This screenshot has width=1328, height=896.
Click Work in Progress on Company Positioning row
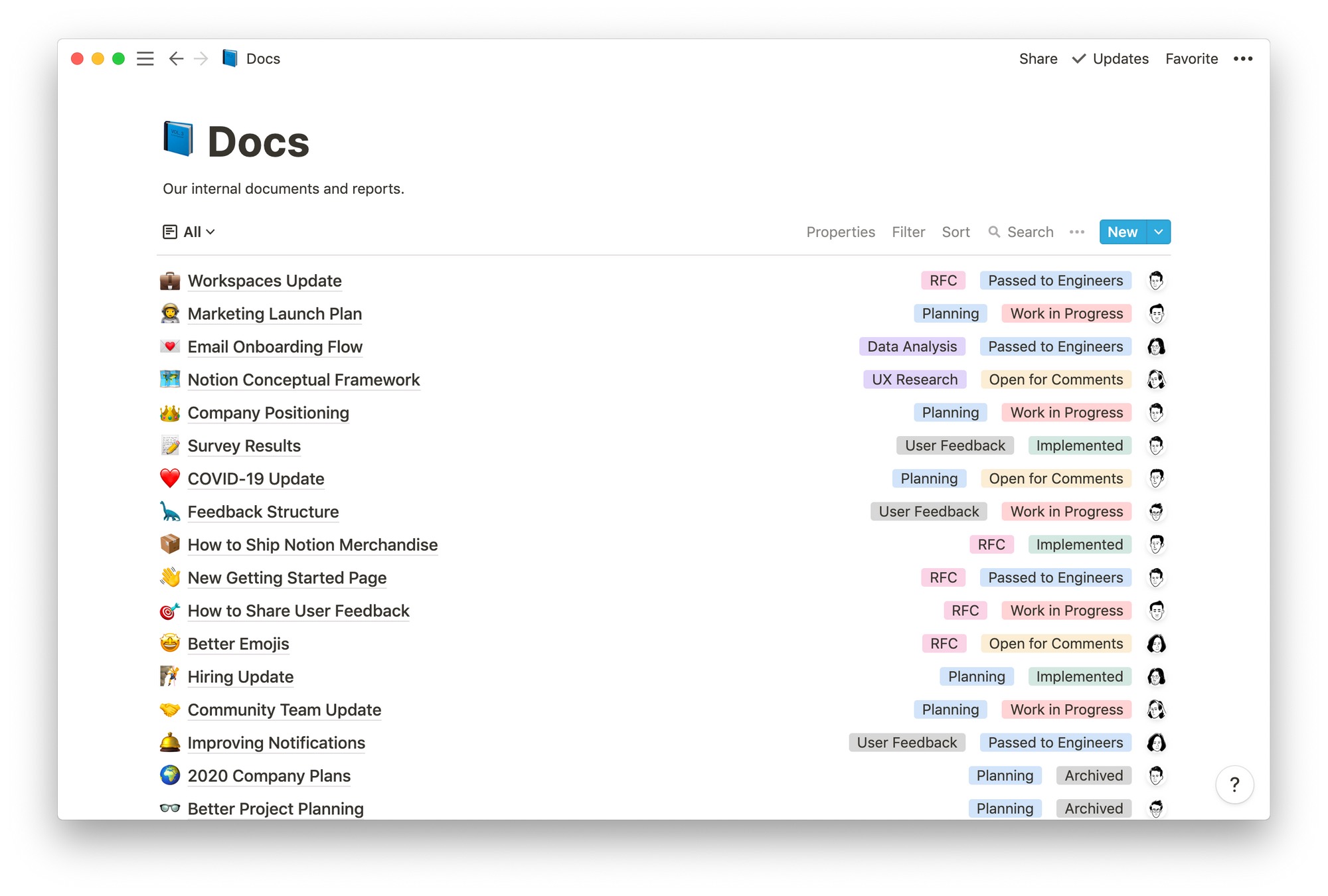(x=1066, y=413)
